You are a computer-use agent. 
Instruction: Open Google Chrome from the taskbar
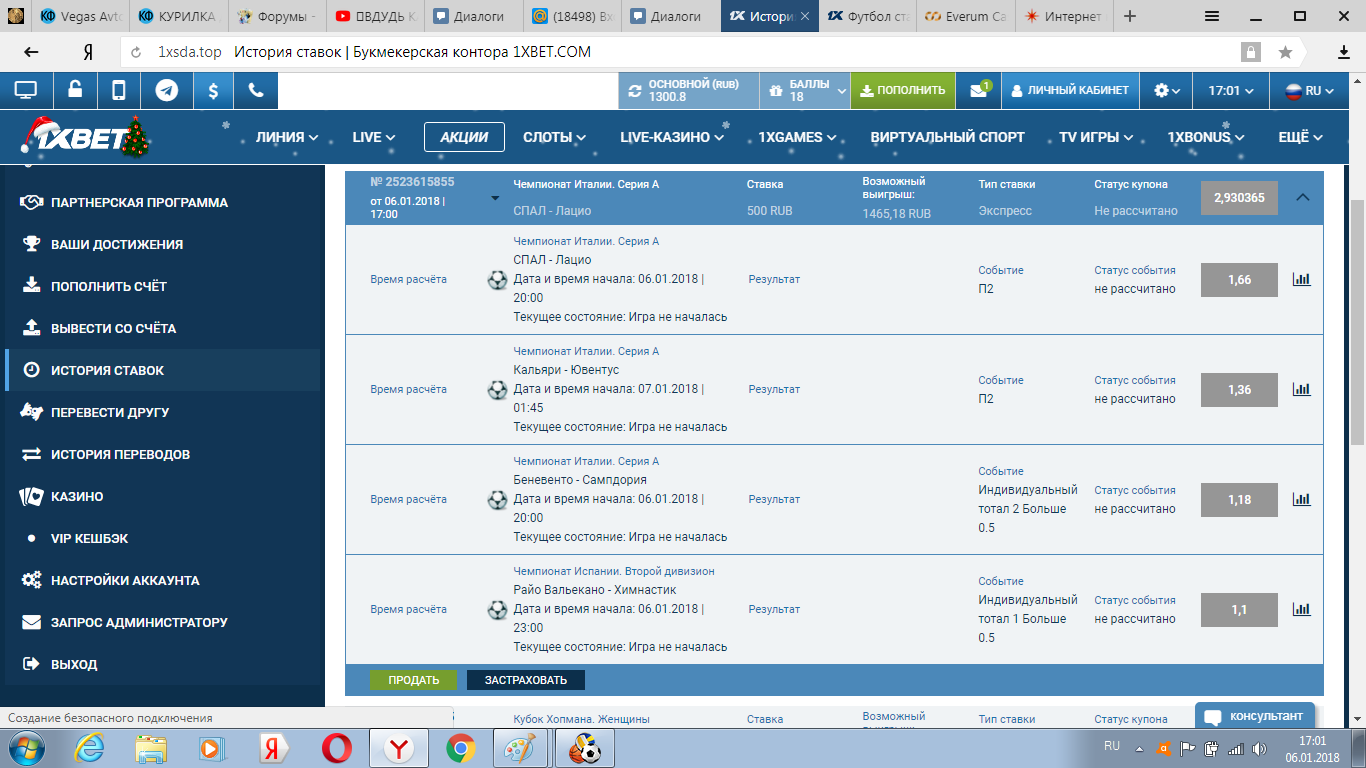461,747
